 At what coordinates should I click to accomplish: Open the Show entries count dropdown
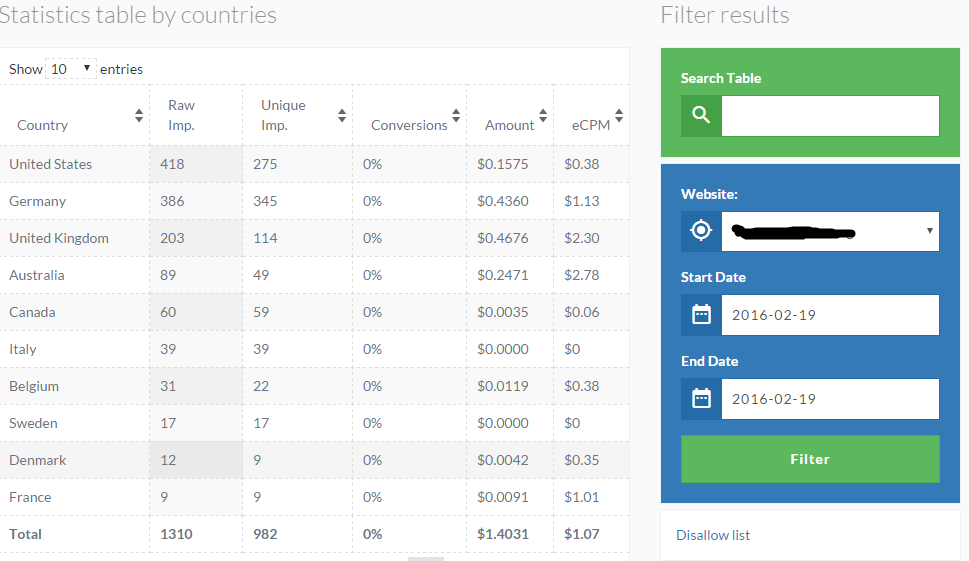(70, 69)
